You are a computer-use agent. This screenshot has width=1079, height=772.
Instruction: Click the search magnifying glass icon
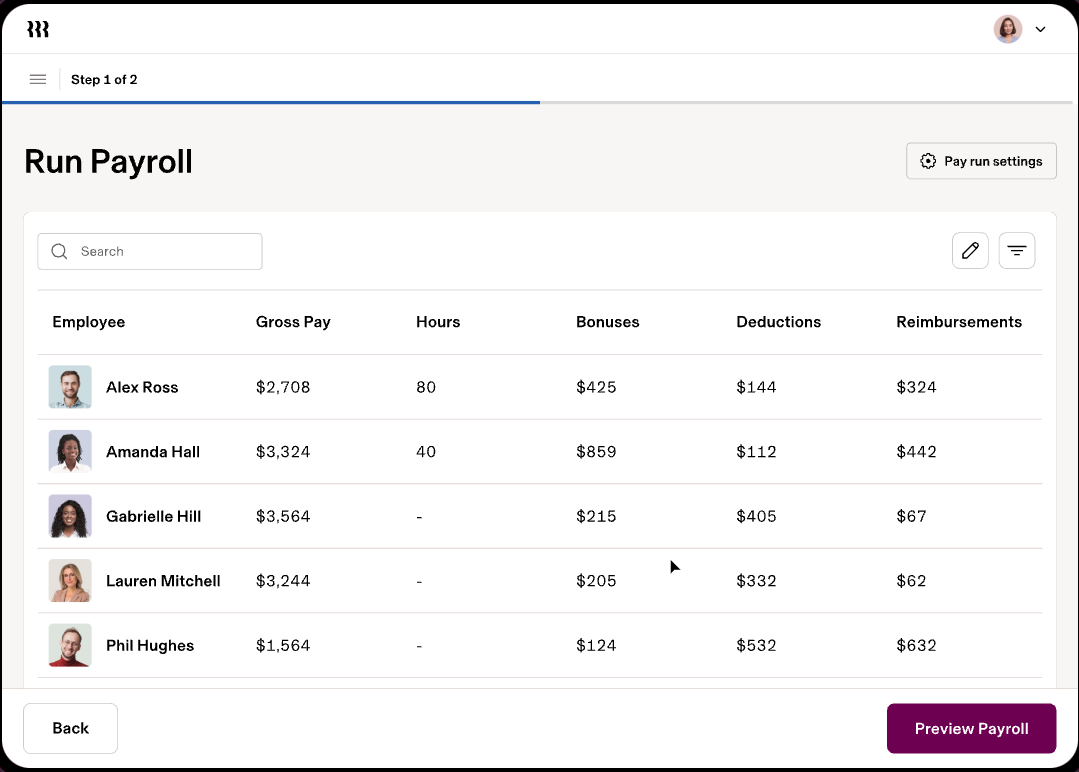pyautogui.click(x=59, y=251)
